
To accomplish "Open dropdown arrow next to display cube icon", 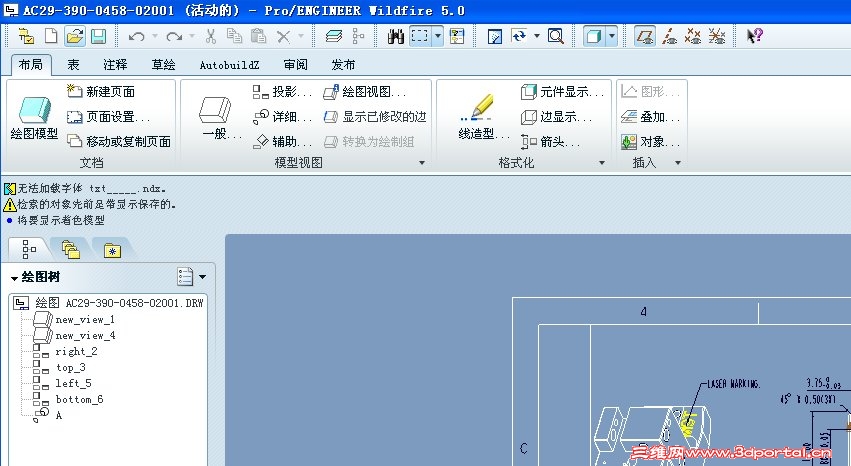I will pos(612,36).
